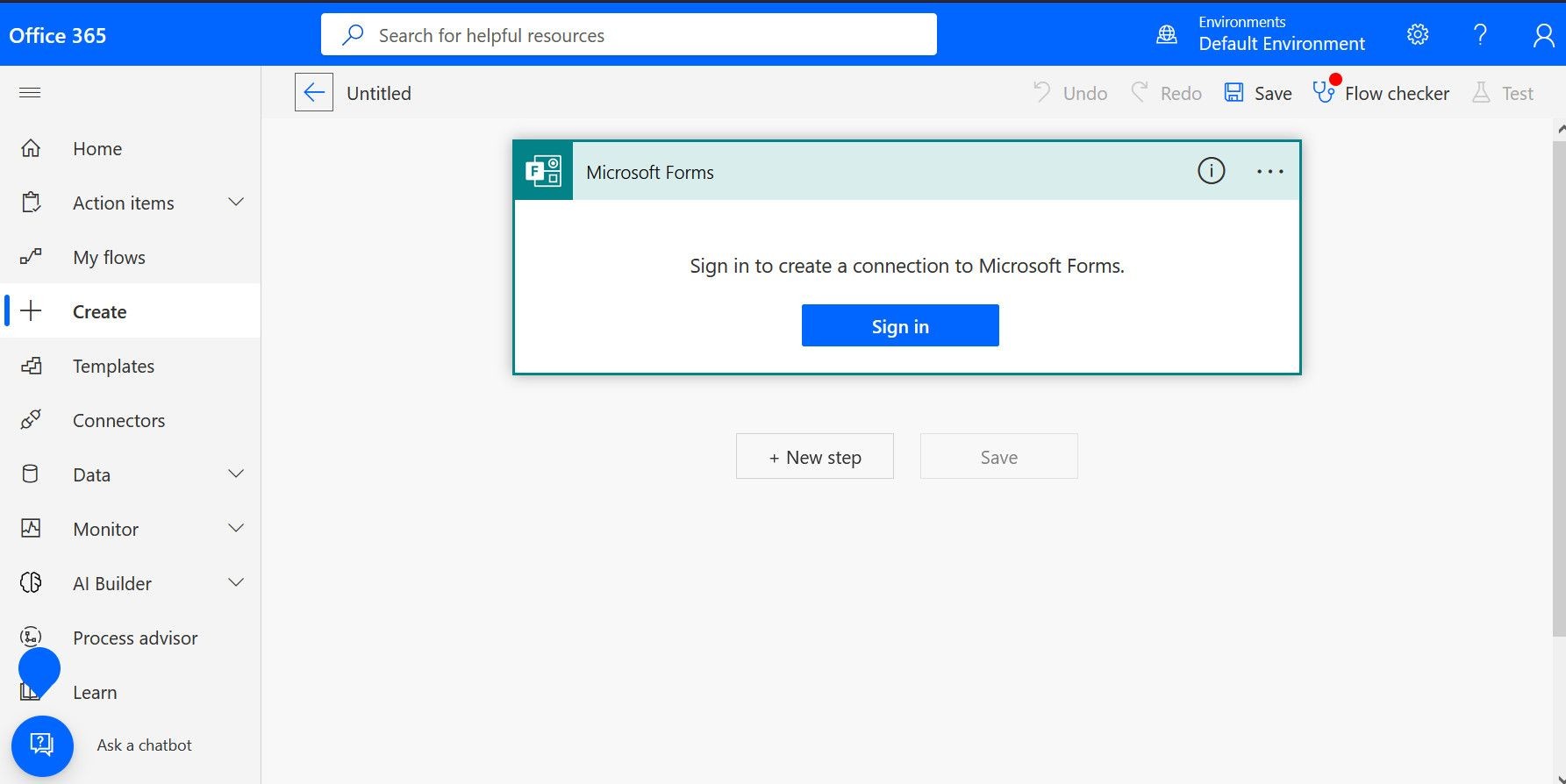Click the Environments globe icon
Viewport: 1566px width, 784px height.
(1167, 34)
